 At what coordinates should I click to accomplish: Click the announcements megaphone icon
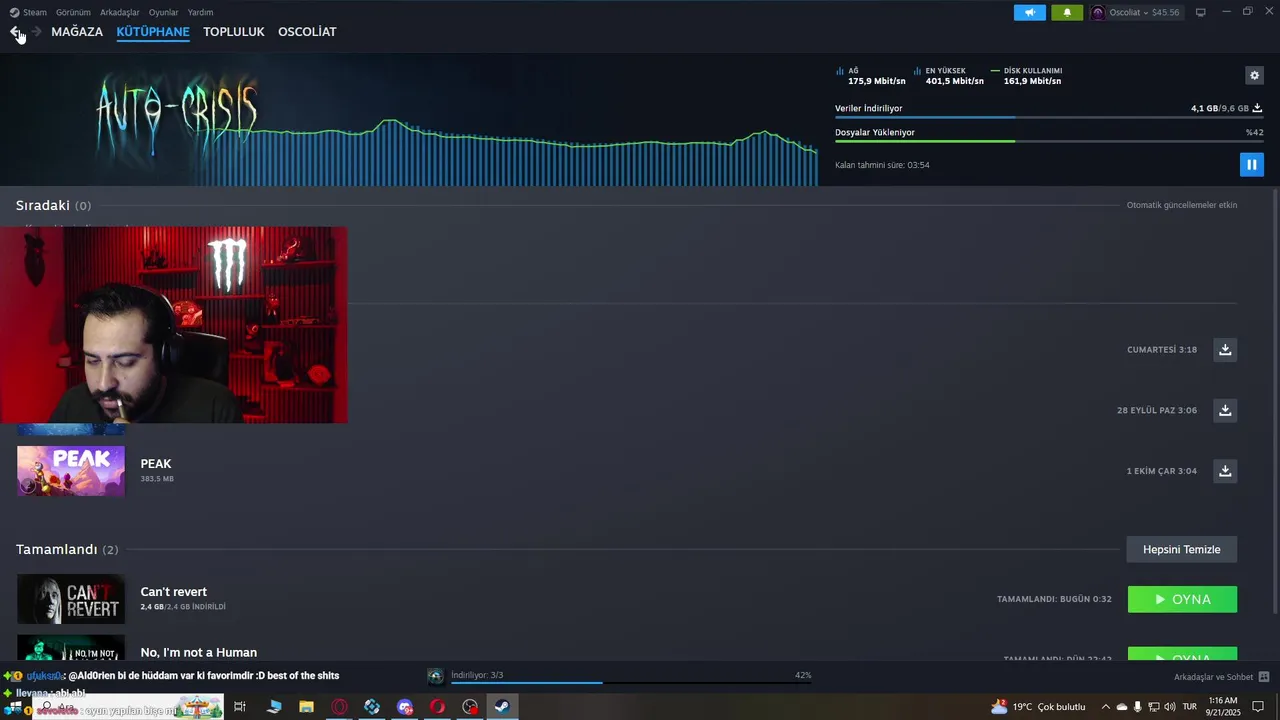pyautogui.click(x=1029, y=12)
